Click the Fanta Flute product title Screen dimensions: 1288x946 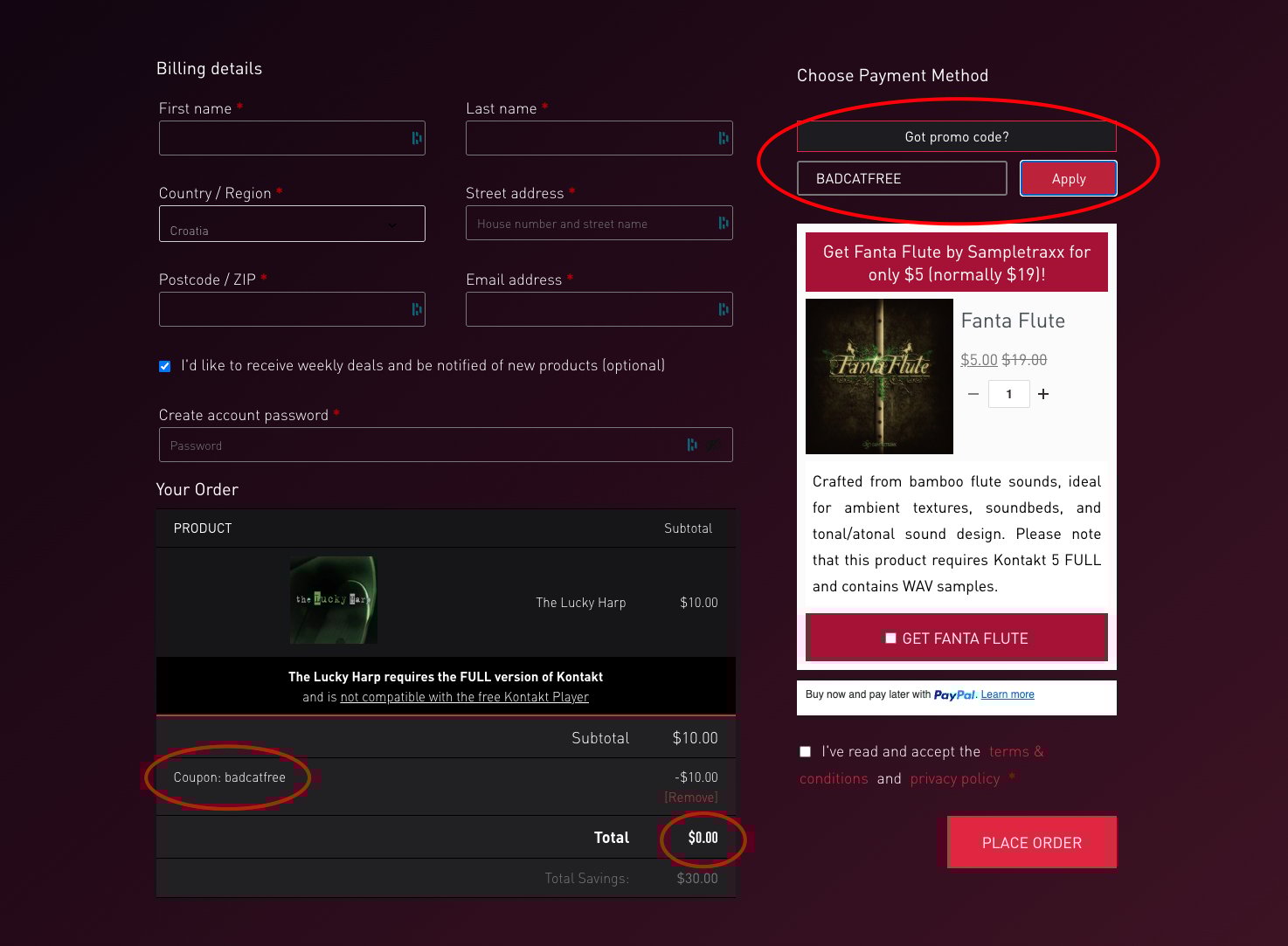point(1013,321)
